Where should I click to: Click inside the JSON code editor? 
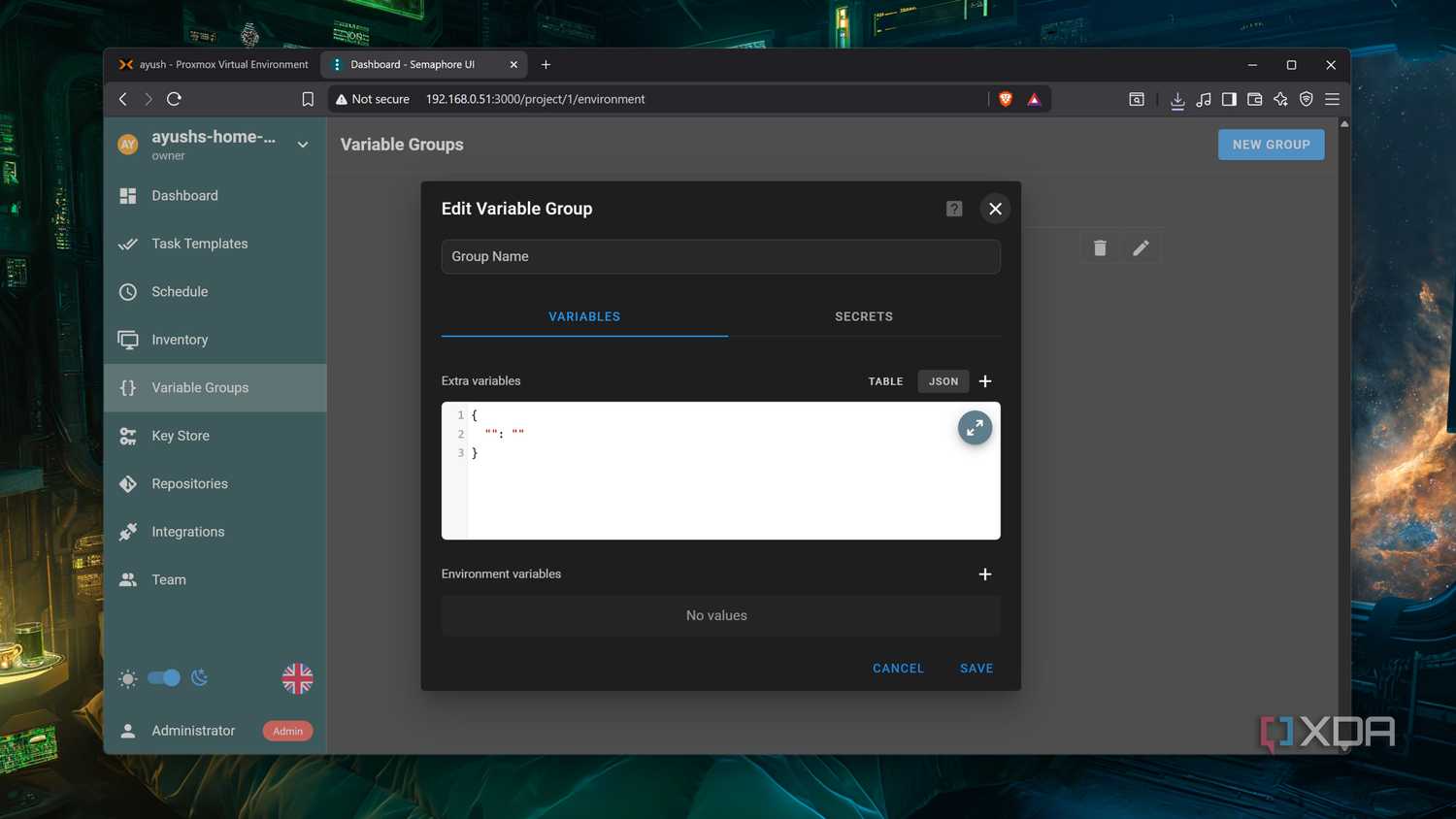tap(721, 471)
